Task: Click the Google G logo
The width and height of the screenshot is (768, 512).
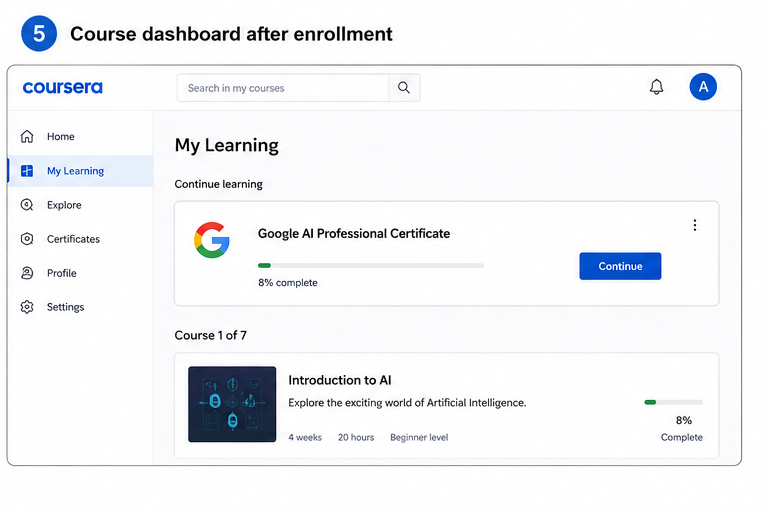Action: (212, 240)
